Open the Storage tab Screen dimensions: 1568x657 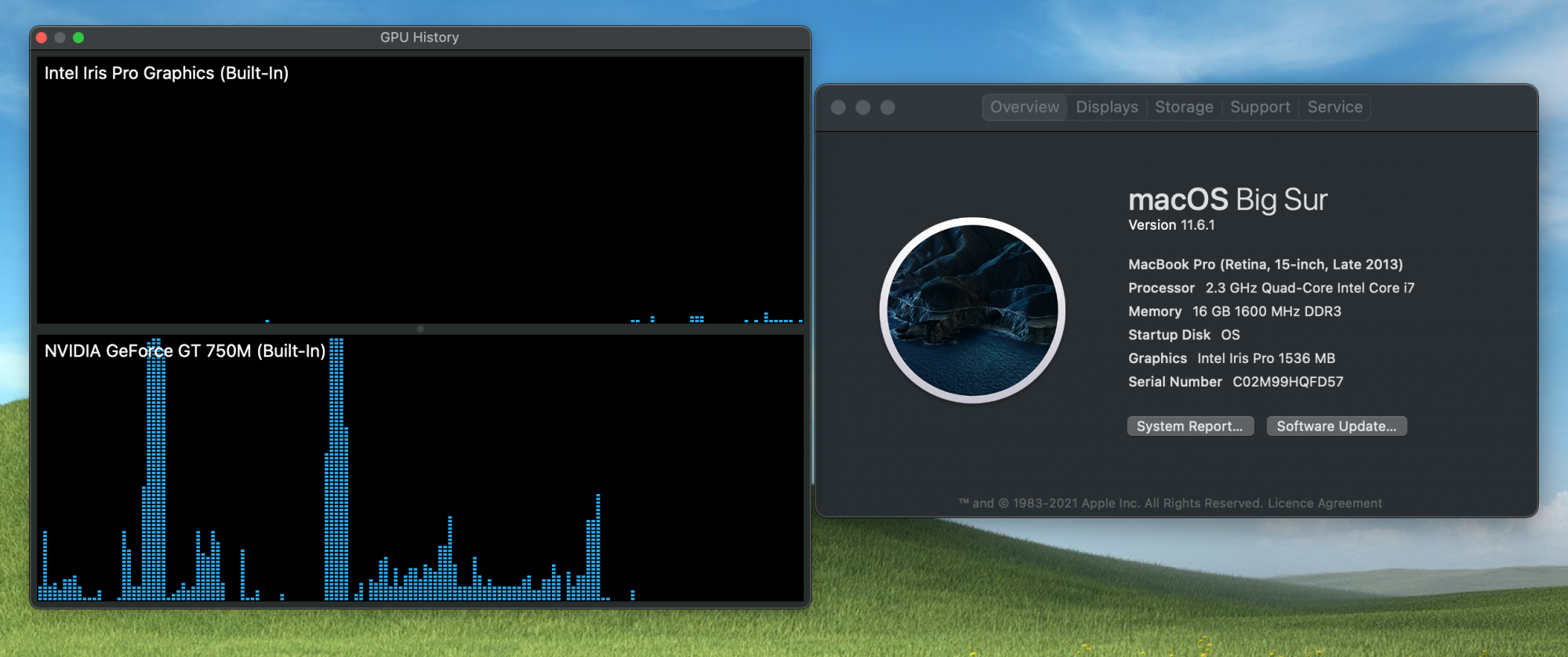[1184, 107]
